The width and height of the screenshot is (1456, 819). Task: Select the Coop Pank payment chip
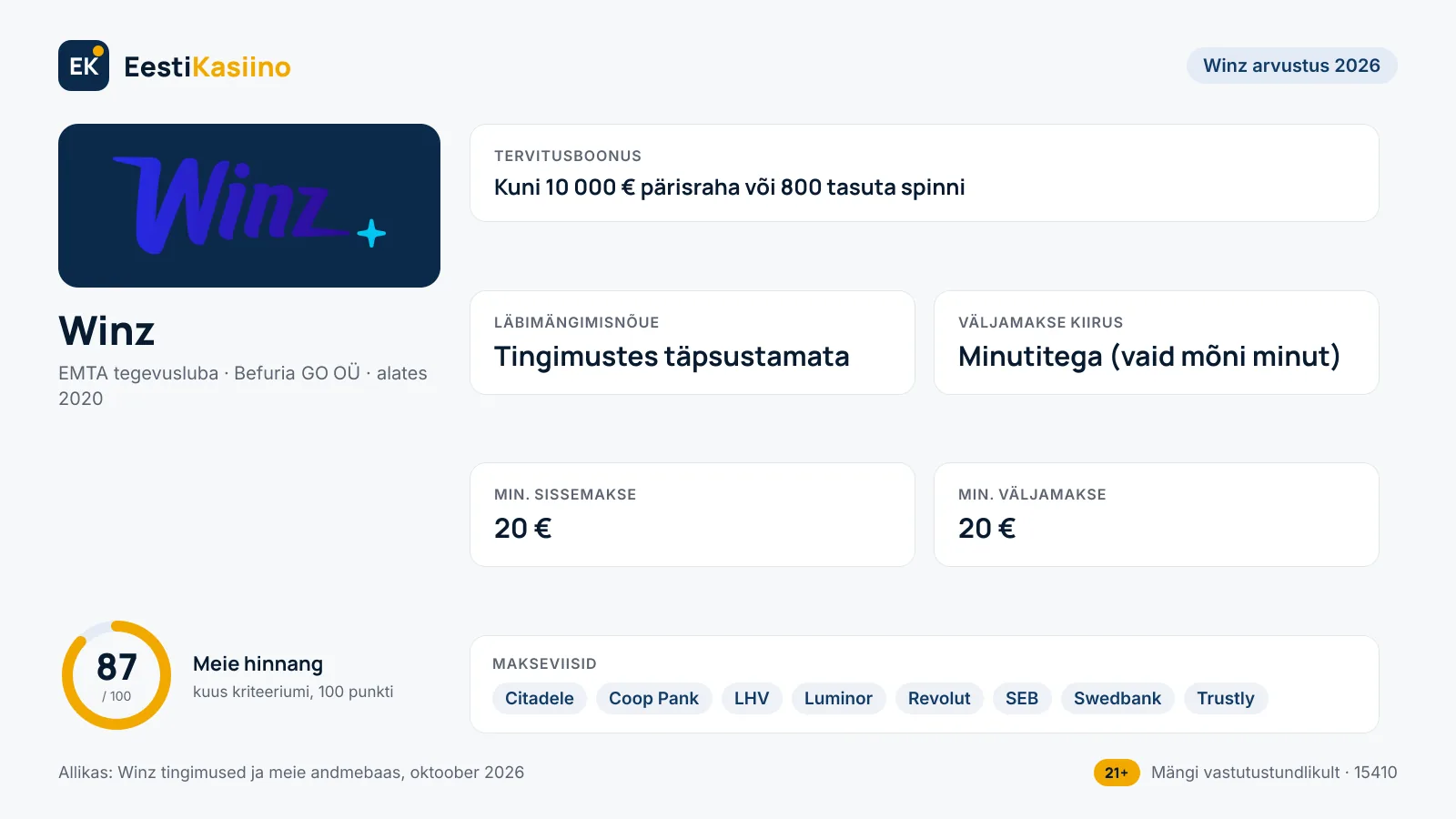(x=653, y=699)
